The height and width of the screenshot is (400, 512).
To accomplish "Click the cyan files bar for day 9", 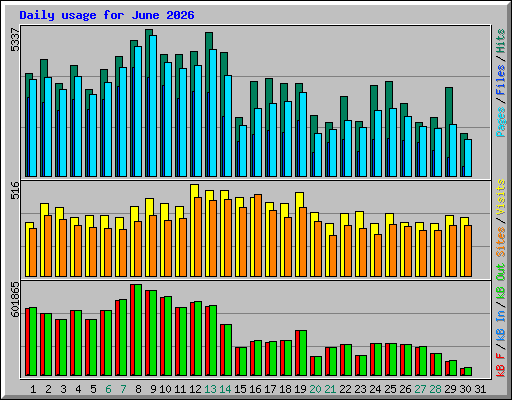I will coord(153,106).
